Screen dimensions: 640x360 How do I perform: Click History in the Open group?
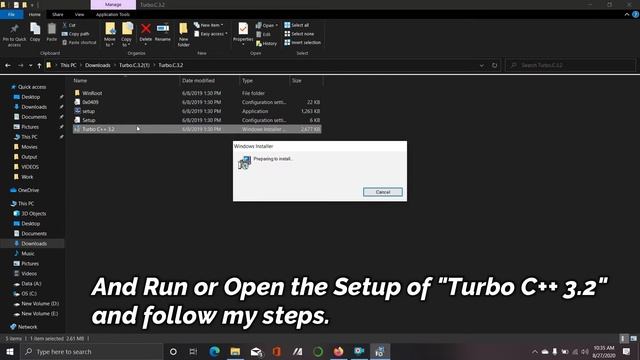[267, 43]
